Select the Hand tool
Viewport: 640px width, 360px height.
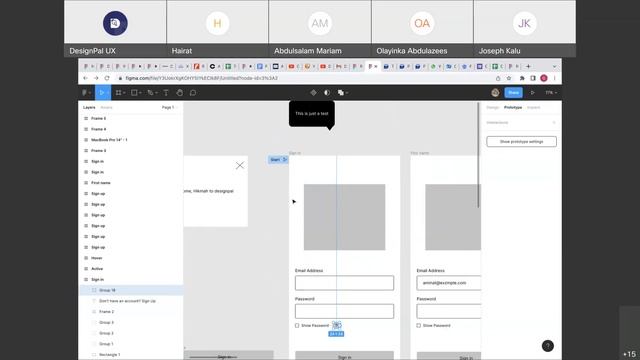[180, 93]
